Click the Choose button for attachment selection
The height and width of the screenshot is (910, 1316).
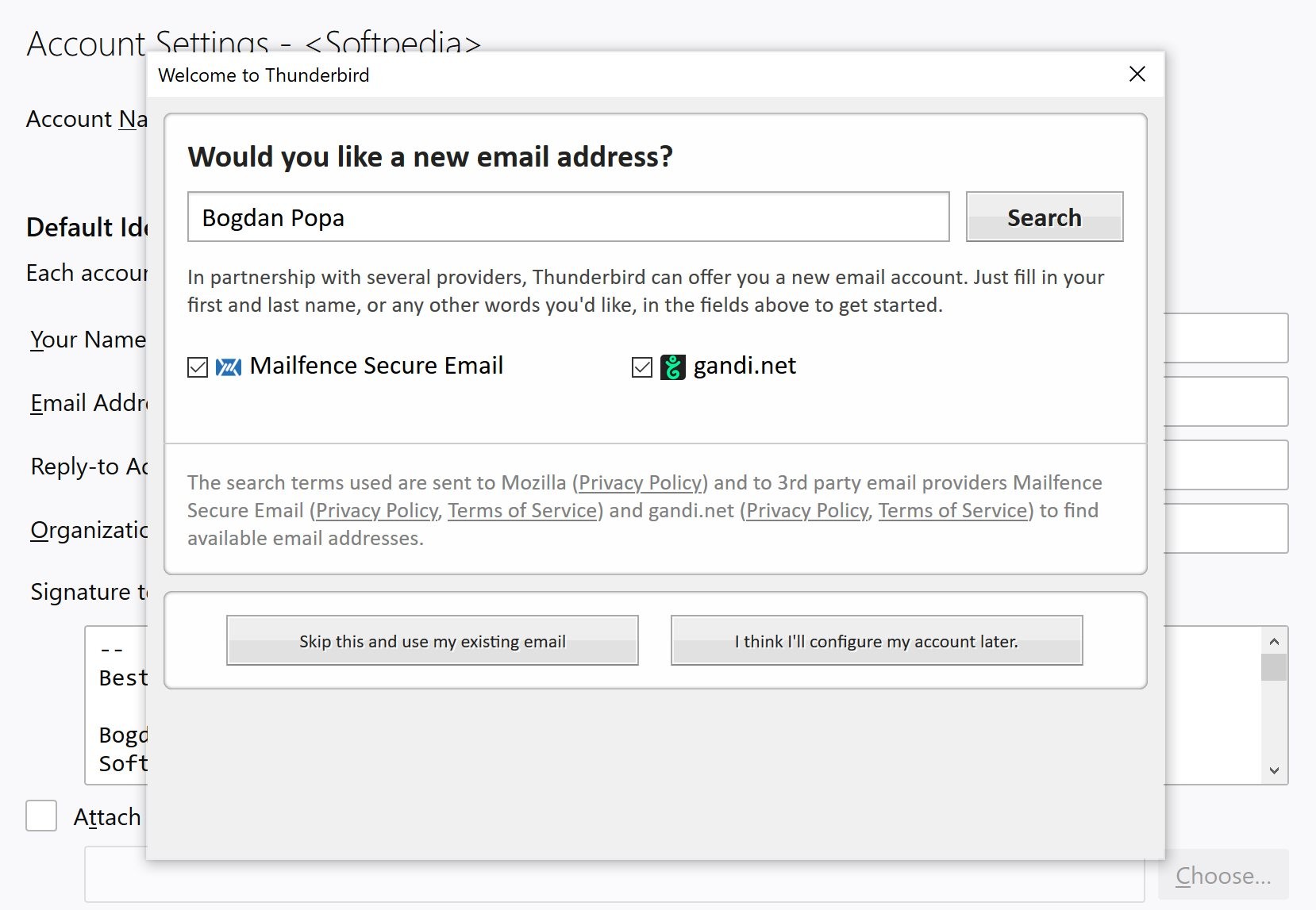[x=1223, y=875]
